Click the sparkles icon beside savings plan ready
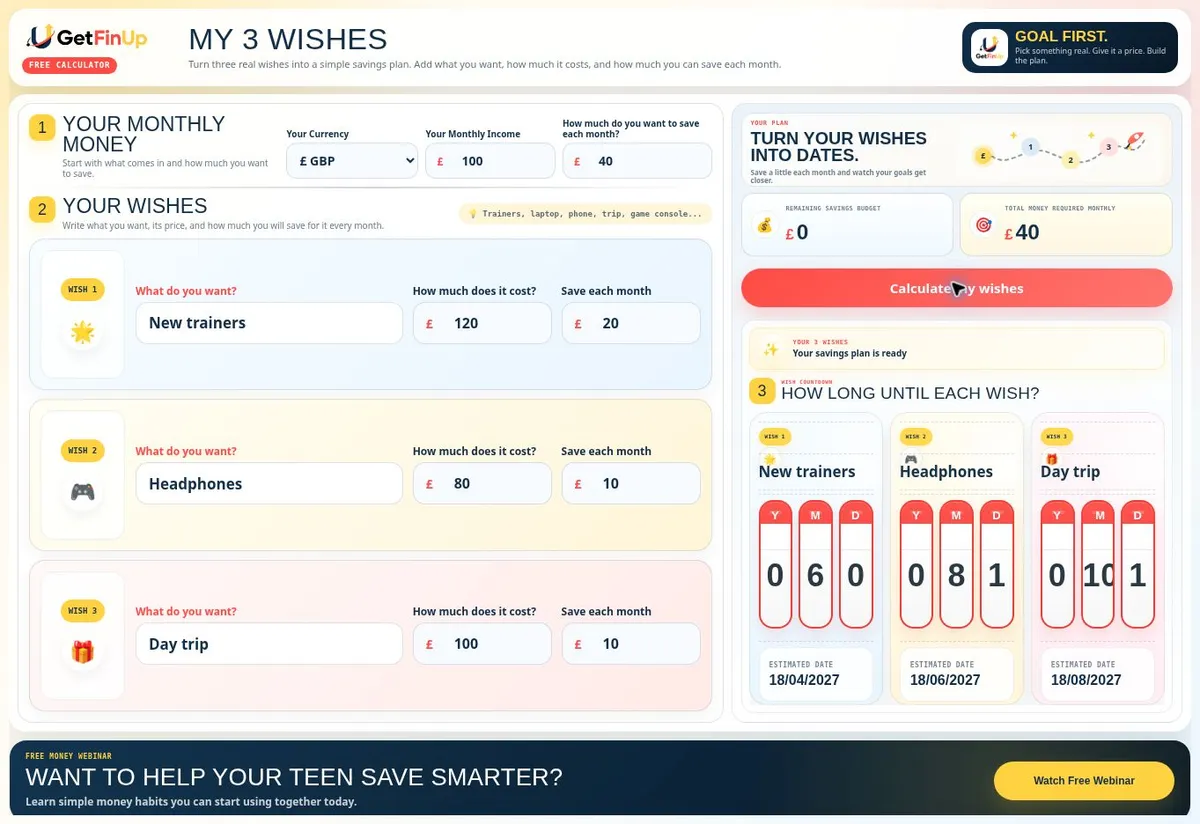The image size is (1200, 824). pyautogui.click(x=771, y=349)
